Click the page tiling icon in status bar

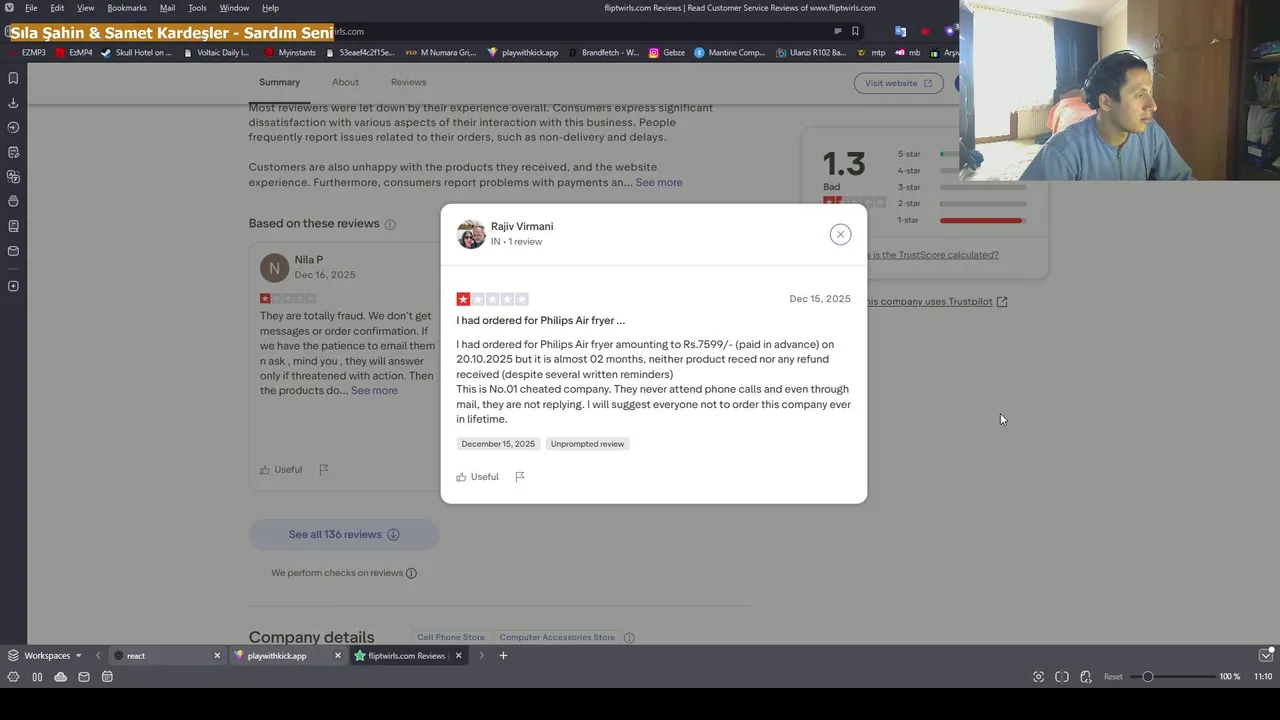tap(1062, 677)
